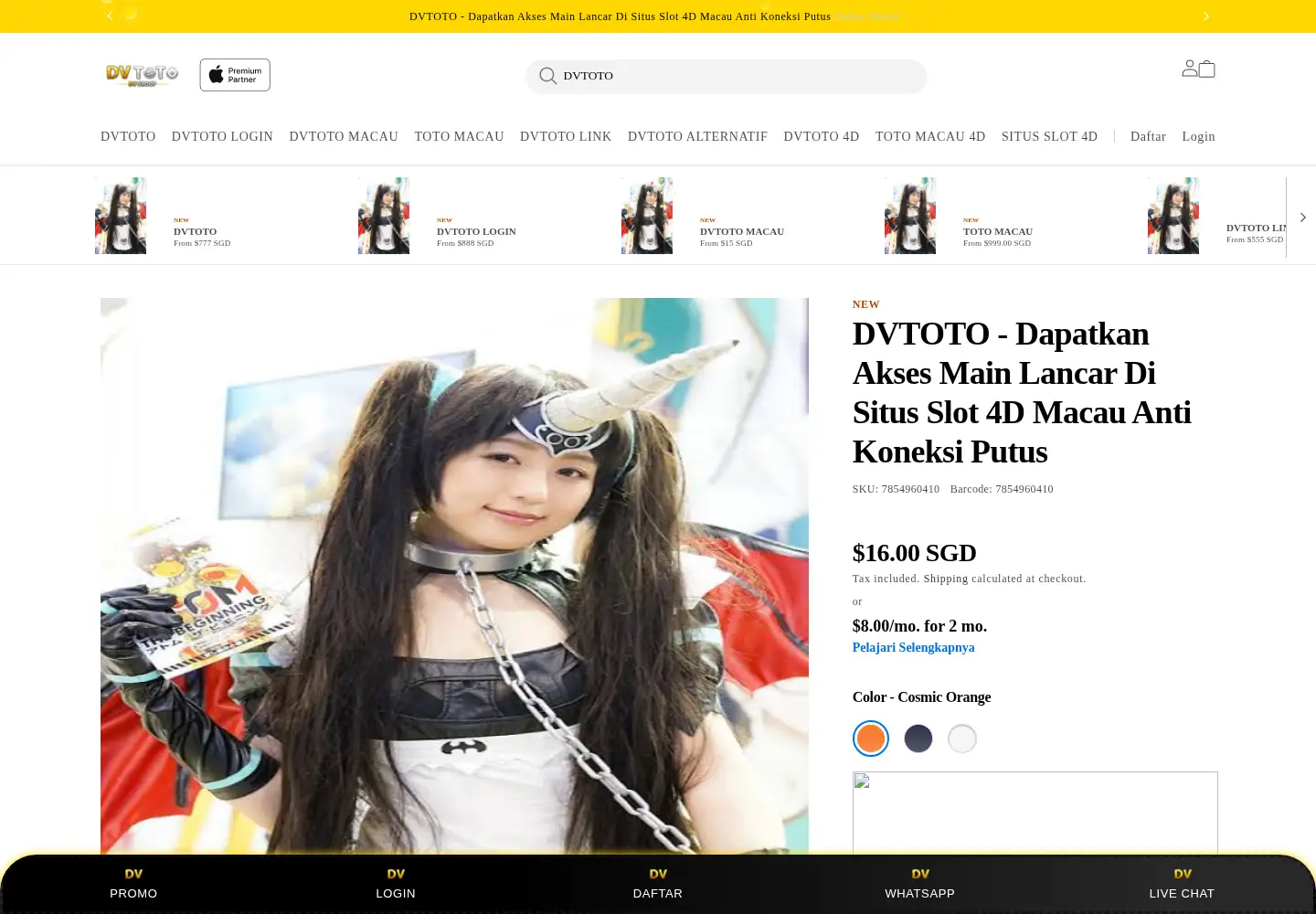Click the DVTOTO logo in the header
The height and width of the screenshot is (914, 1316).
coord(142,75)
